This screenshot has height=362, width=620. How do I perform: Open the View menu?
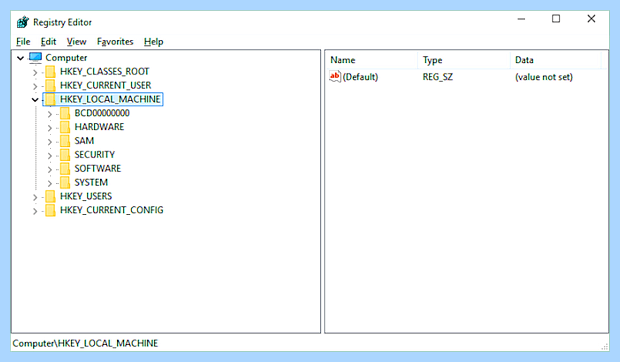76,41
